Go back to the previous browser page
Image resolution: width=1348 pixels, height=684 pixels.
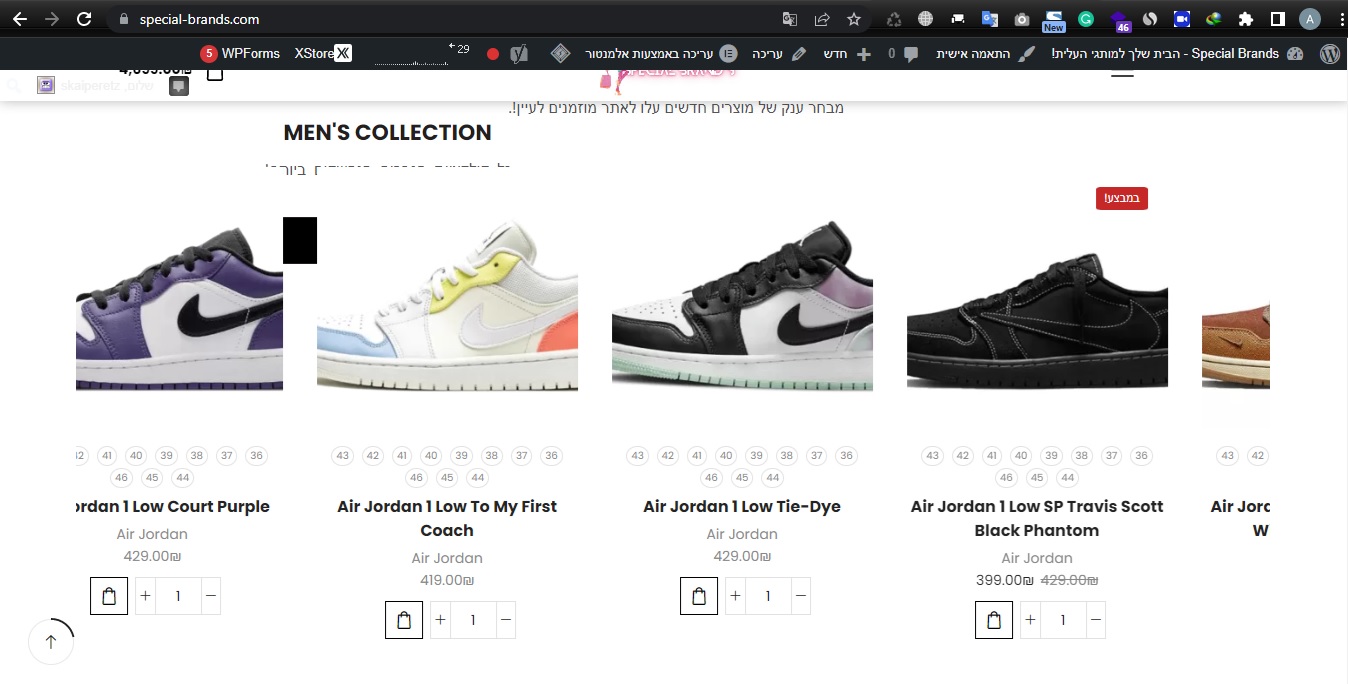(x=20, y=19)
